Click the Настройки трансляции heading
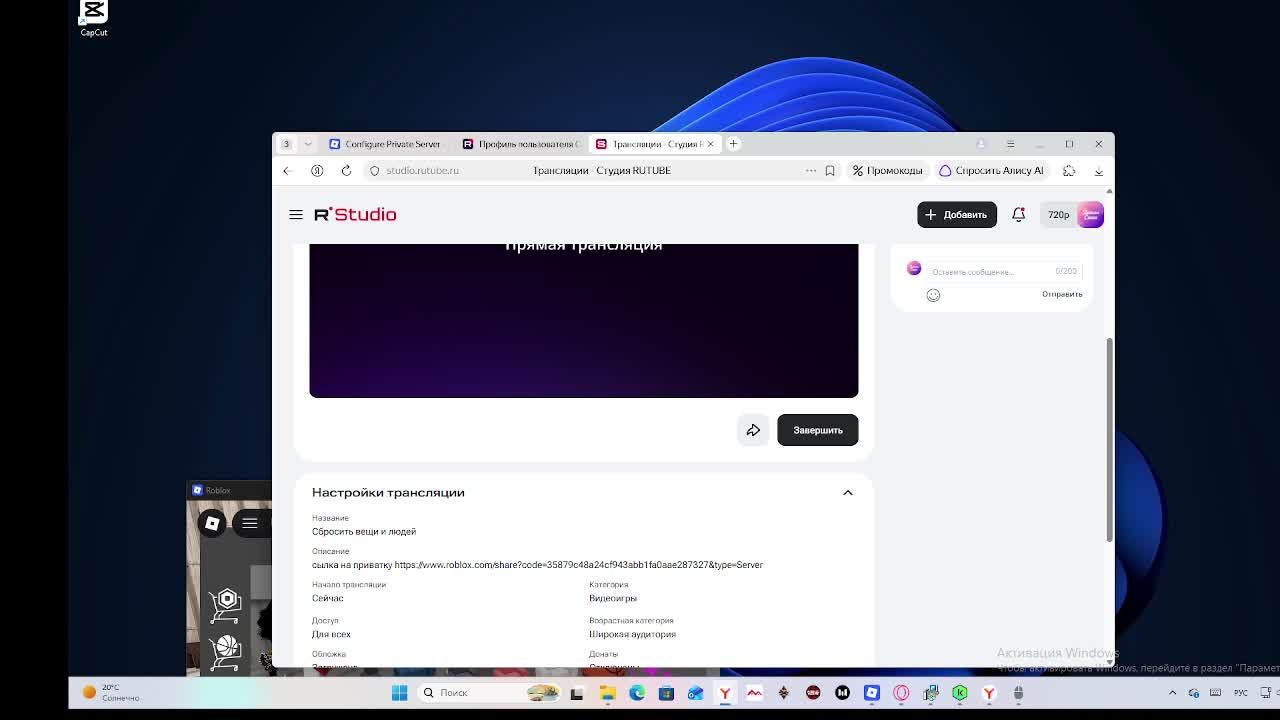The image size is (1280, 720). 388,493
